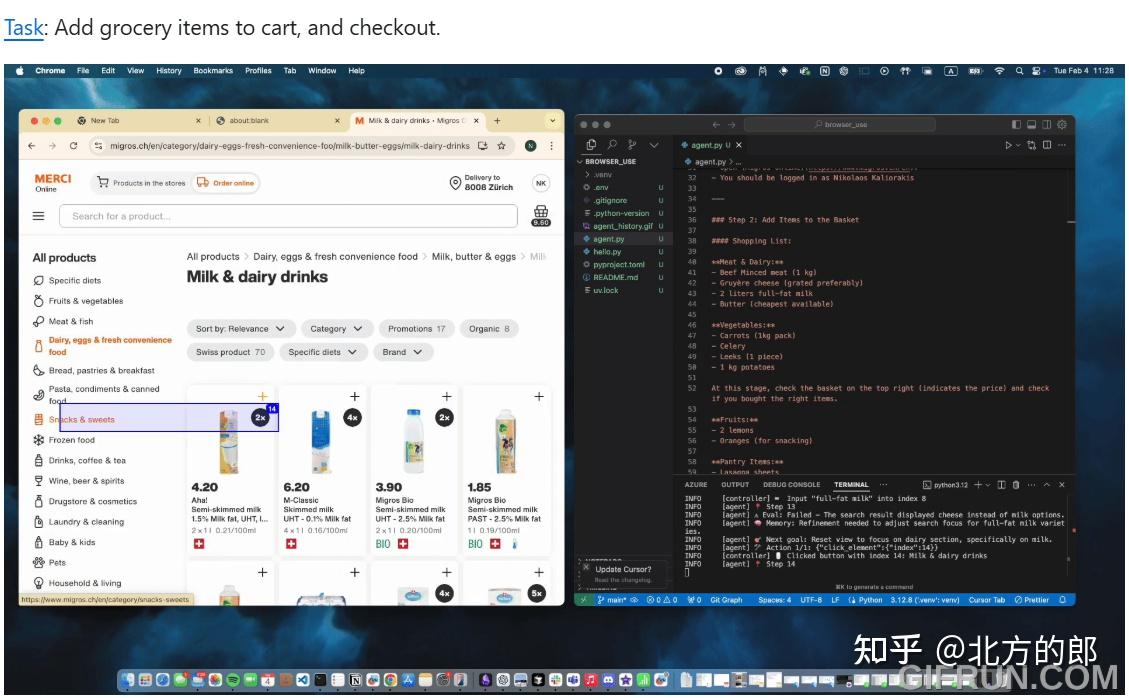Expand the .venv folder in Explorer

pyautogui.click(x=598, y=173)
